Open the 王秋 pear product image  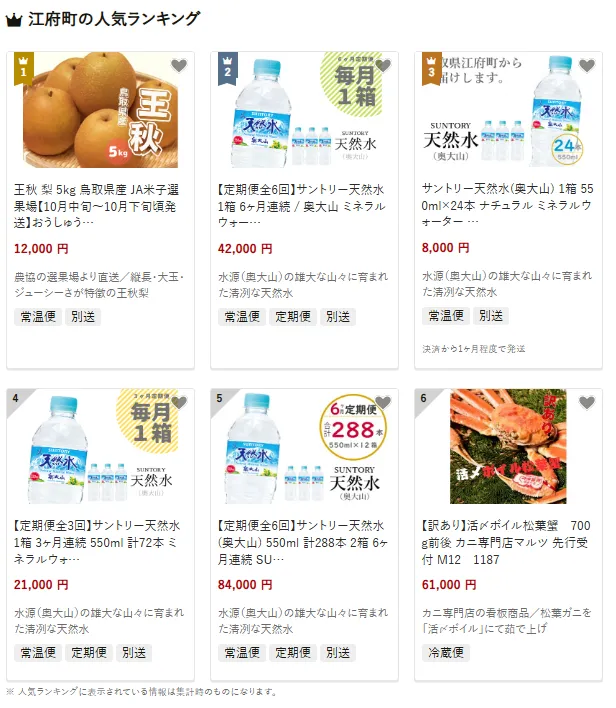pyautogui.click(x=100, y=110)
